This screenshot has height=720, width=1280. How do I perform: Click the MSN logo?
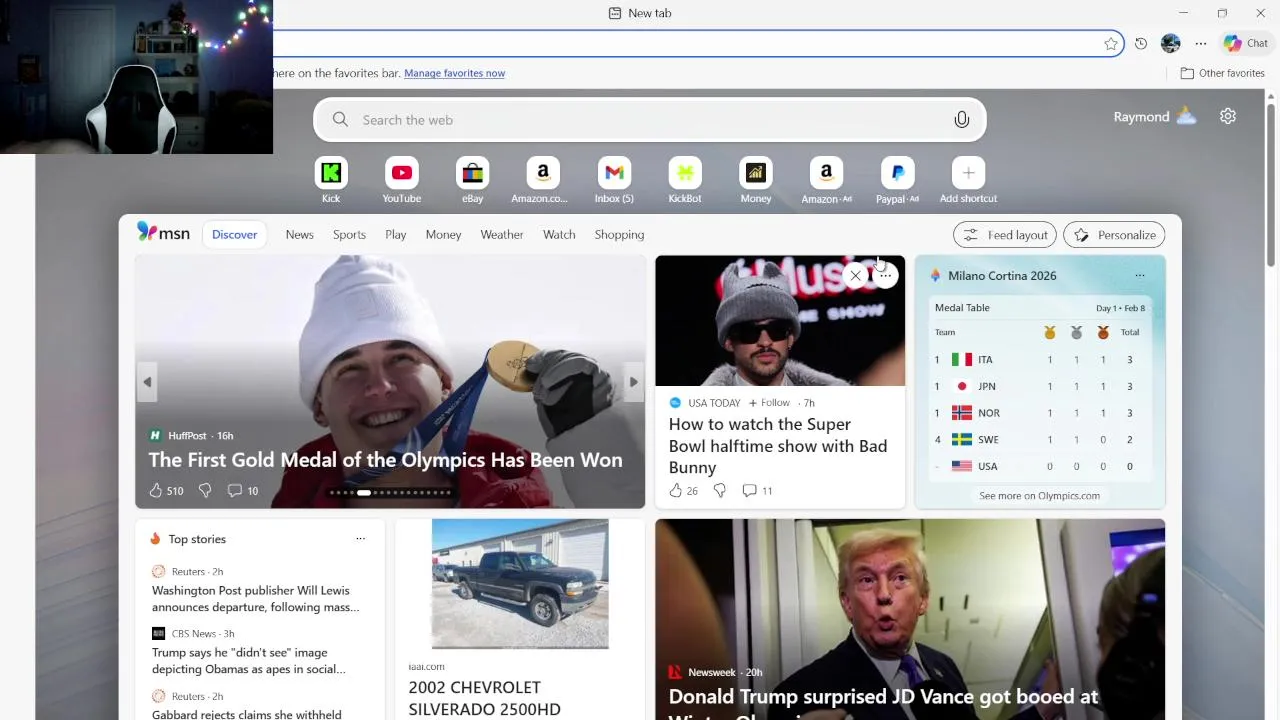tap(163, 233)
